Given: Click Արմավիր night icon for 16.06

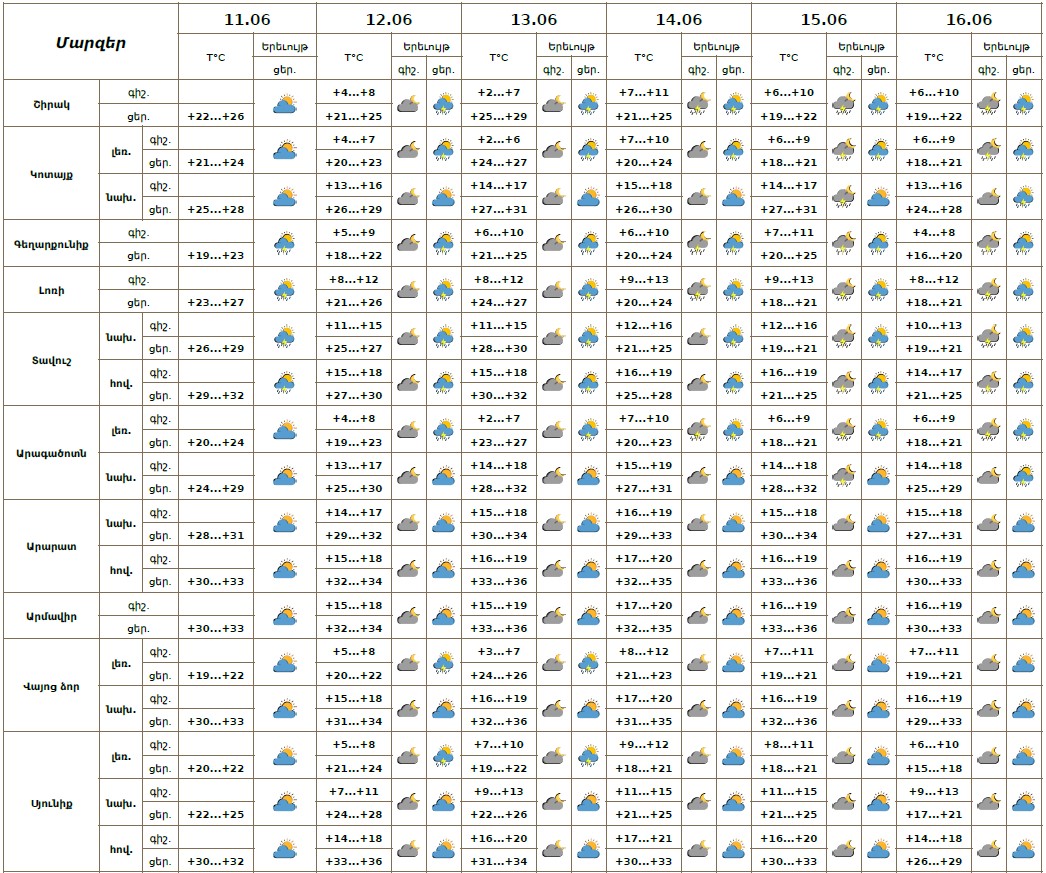Looking at the screenshot, I should 989,616.
